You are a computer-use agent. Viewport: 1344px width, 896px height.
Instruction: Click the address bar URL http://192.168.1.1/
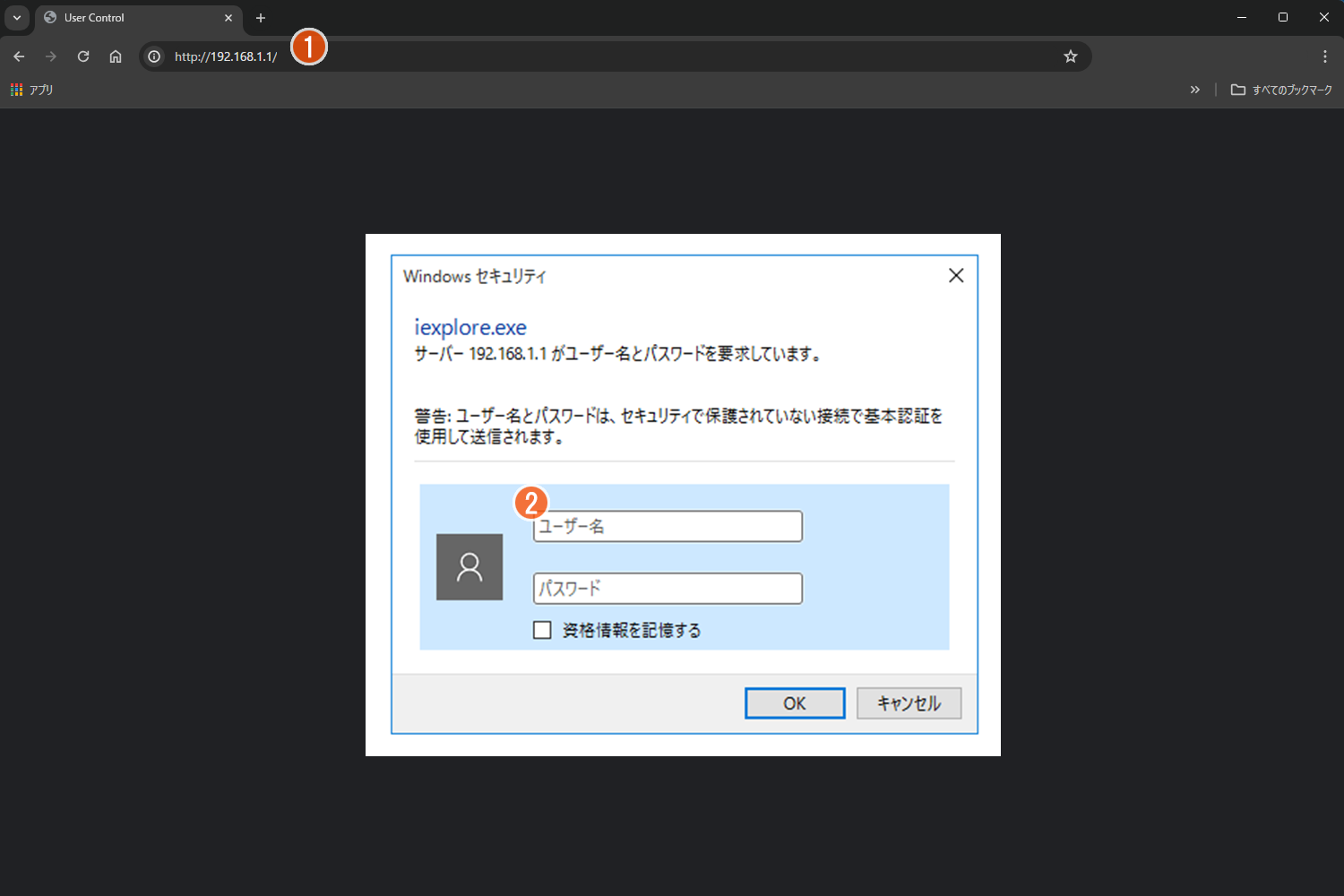point(226,56)
